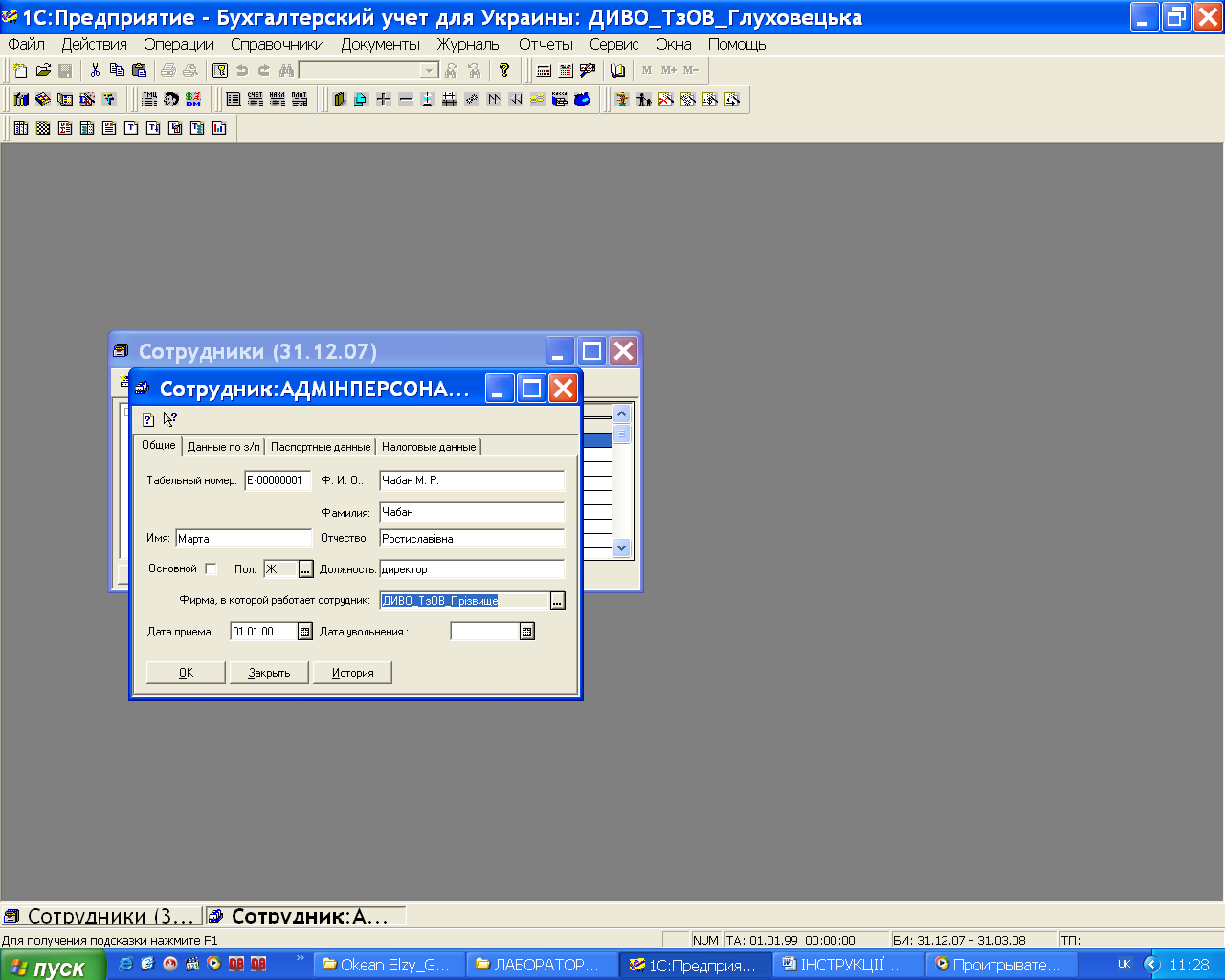This screenshot has height=980, width=1225.
Task: Click the СЧЕТ document icon
Action: (255, 99)
